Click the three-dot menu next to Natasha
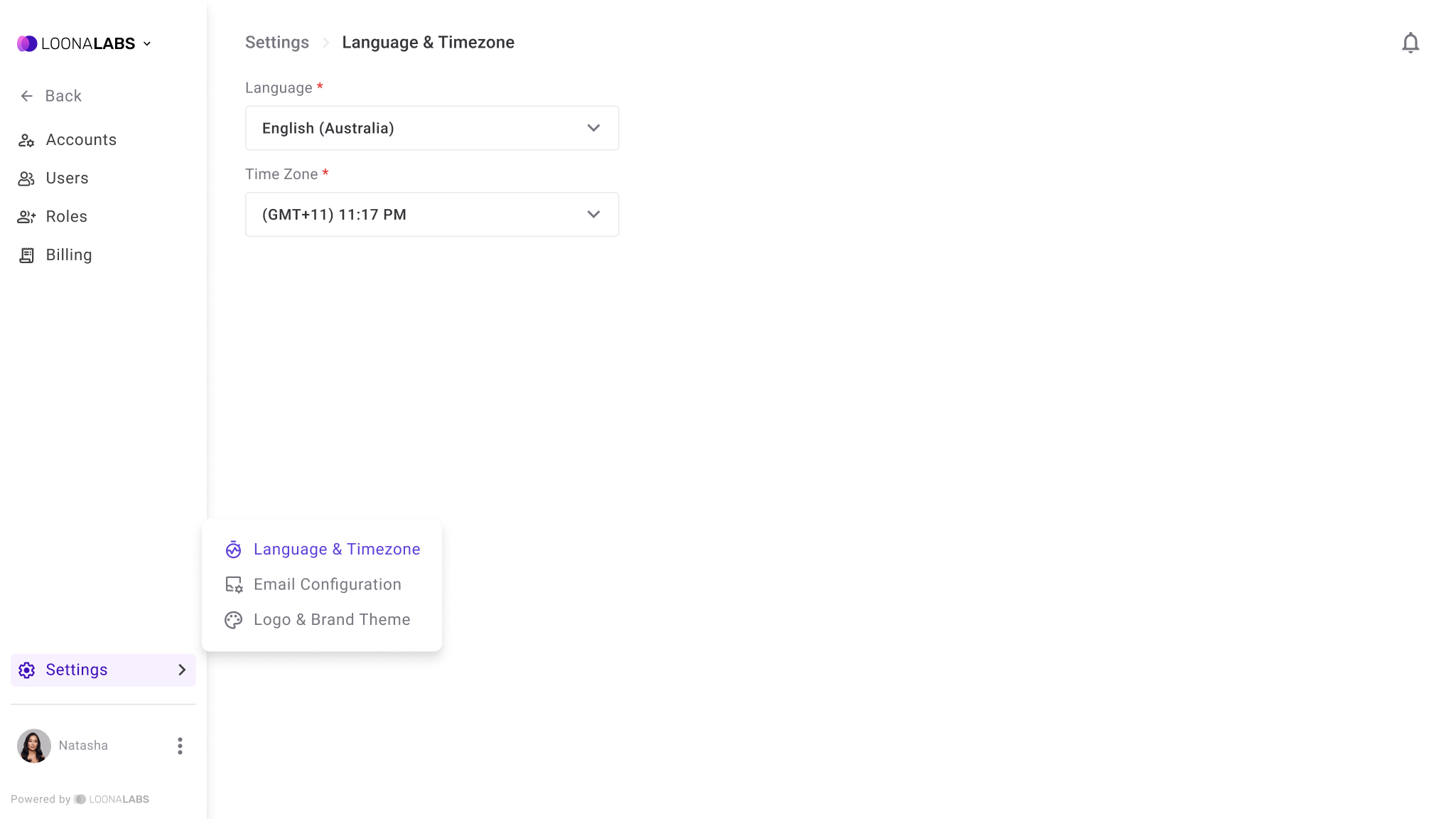1456x819 pixels. click(180, 745)
